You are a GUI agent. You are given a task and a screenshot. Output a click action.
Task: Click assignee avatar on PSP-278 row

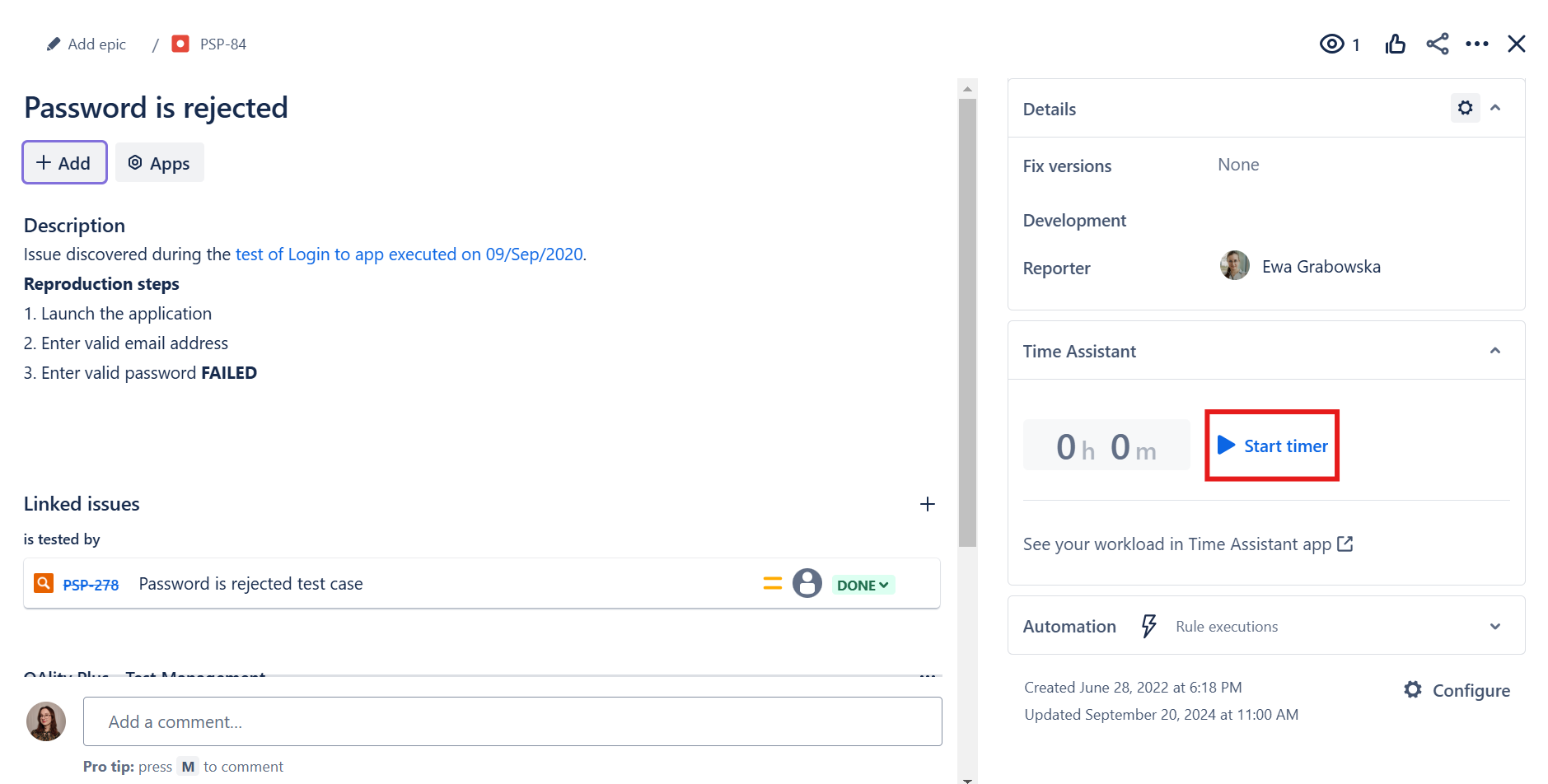pos(807,583)
